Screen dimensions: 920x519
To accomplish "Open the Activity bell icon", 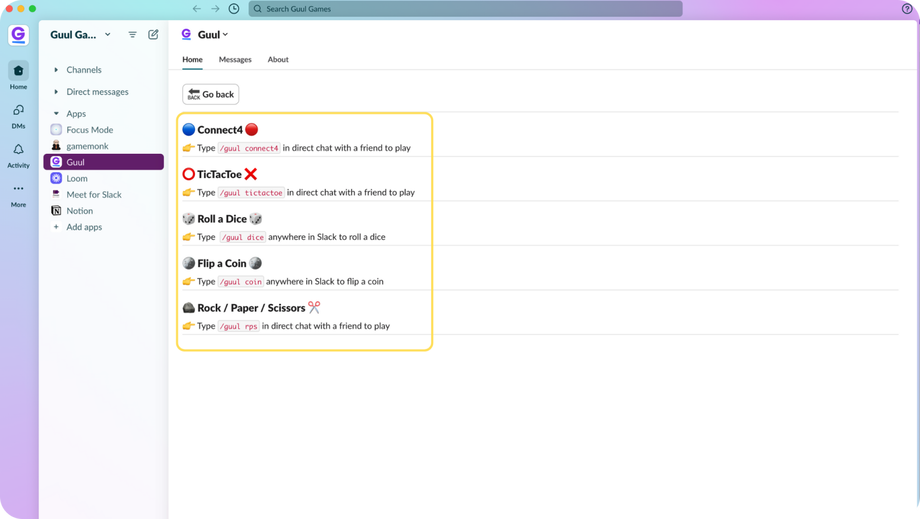I will pos(18,150).
